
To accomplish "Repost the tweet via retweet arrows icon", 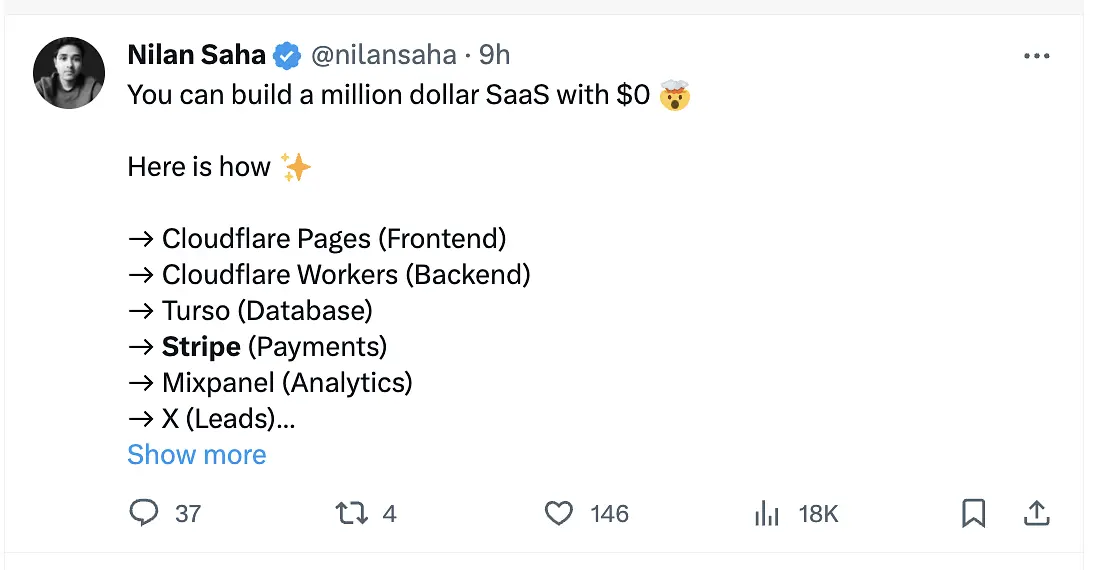I will [352, 513].
